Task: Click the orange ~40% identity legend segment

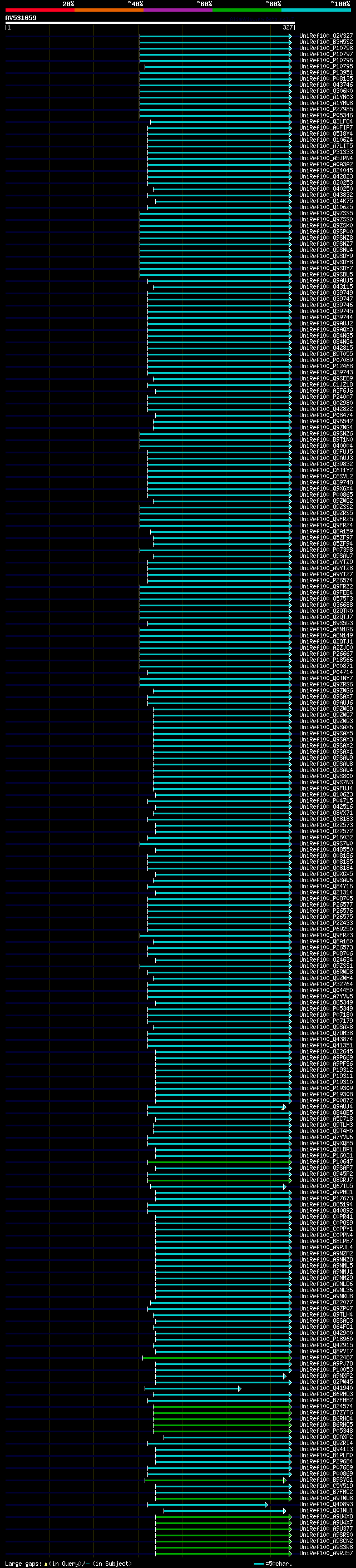Action: tap(109, 10)
